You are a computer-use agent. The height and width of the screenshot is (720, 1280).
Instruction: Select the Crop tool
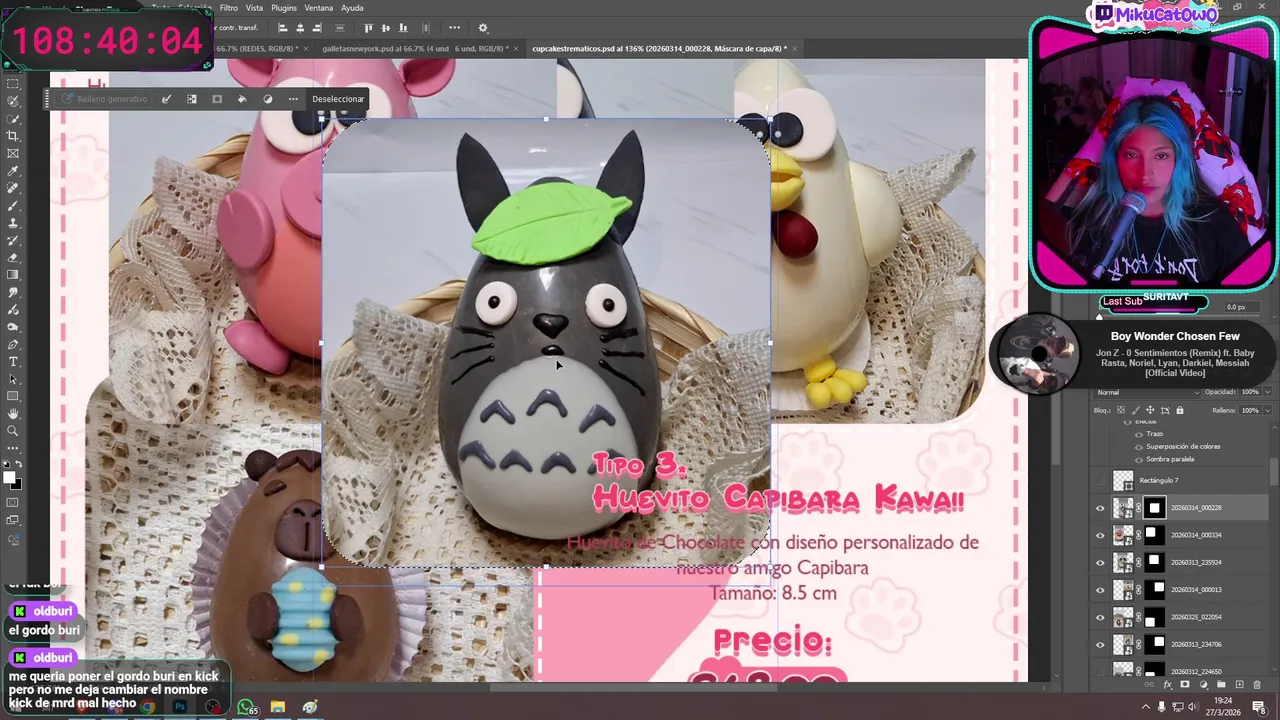click(x=13, y=136)
